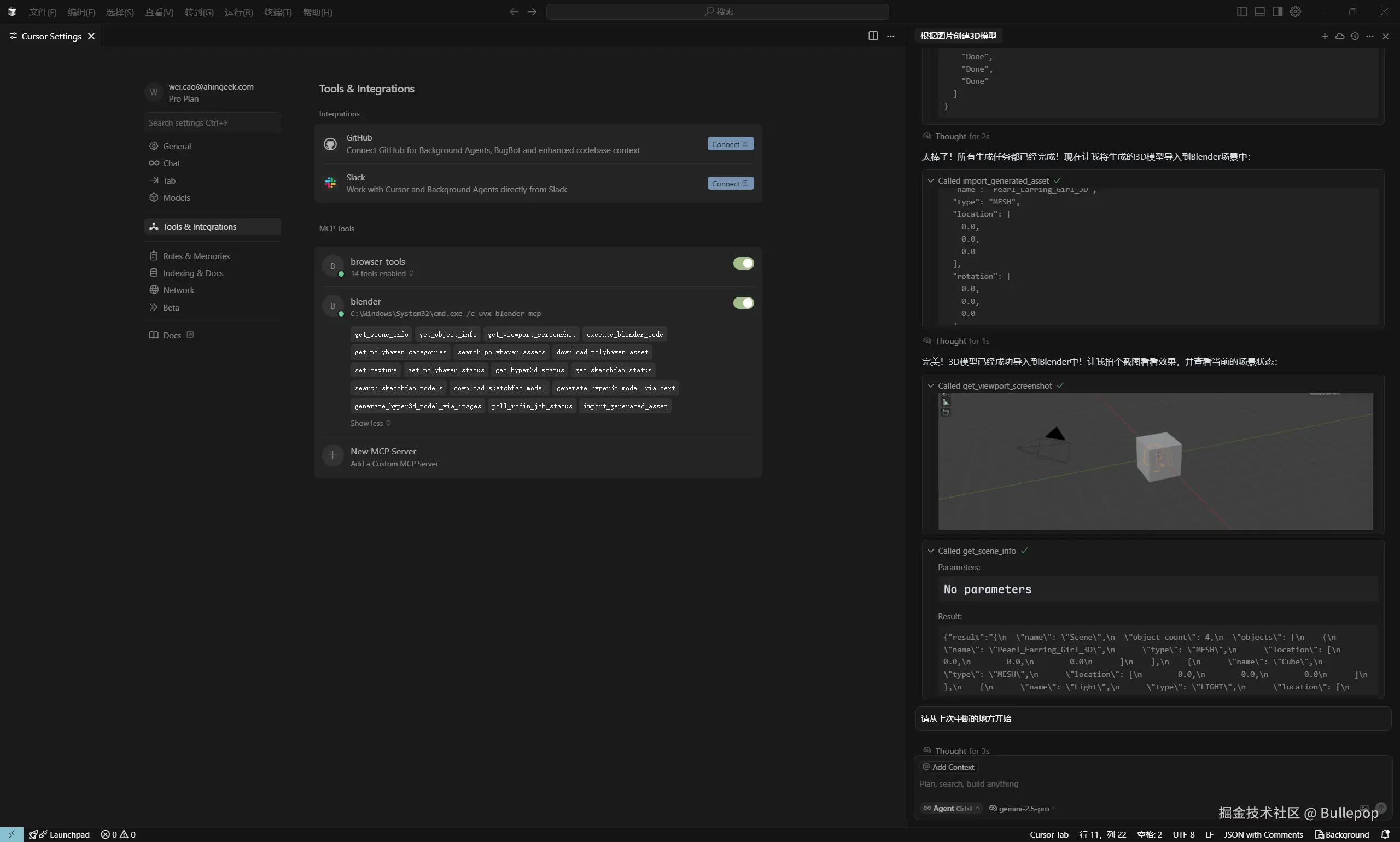Toggle the primary sidebar layout icon
The image size is (1400, 842).
click(1241, 11)
